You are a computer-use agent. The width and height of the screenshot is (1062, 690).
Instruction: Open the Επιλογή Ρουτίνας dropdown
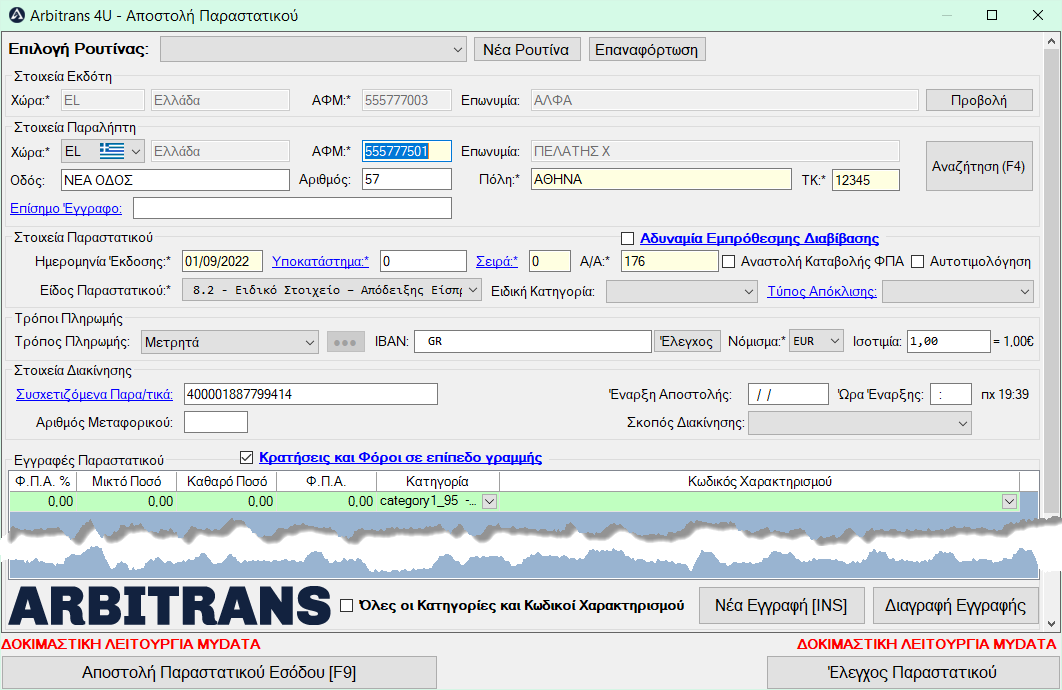point(313,49)
